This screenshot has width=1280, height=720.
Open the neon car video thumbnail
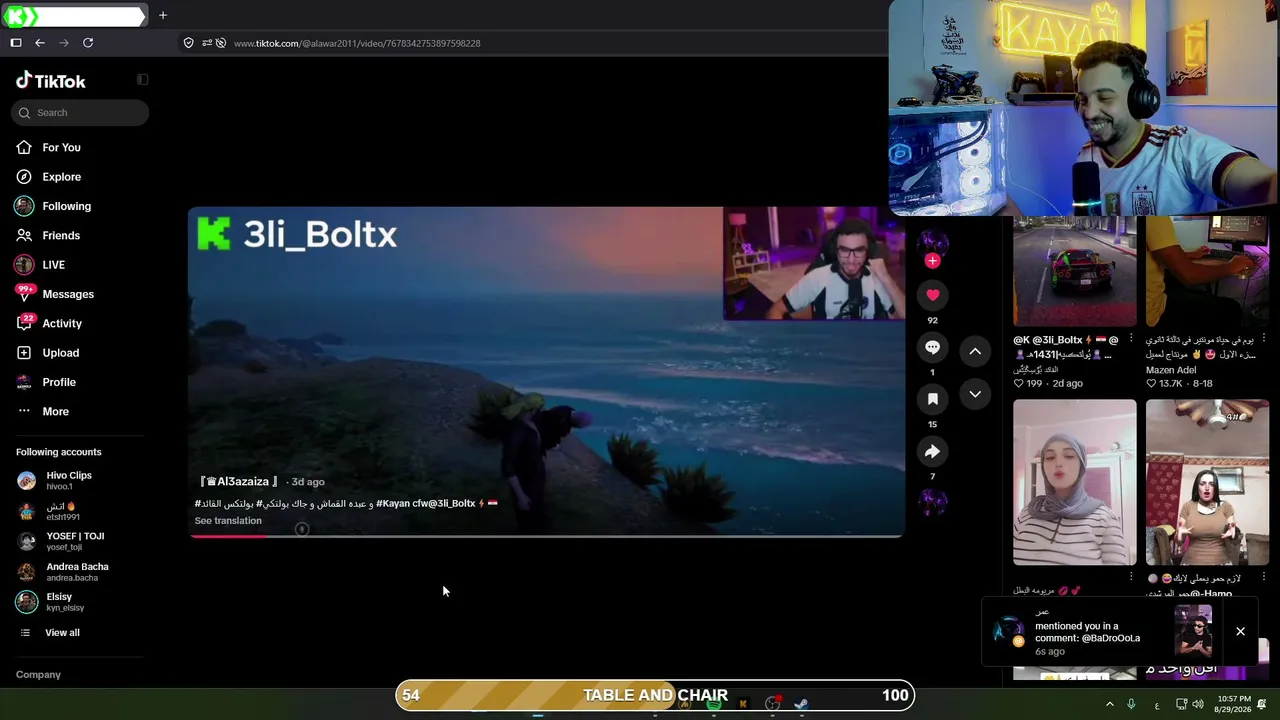1075,271
